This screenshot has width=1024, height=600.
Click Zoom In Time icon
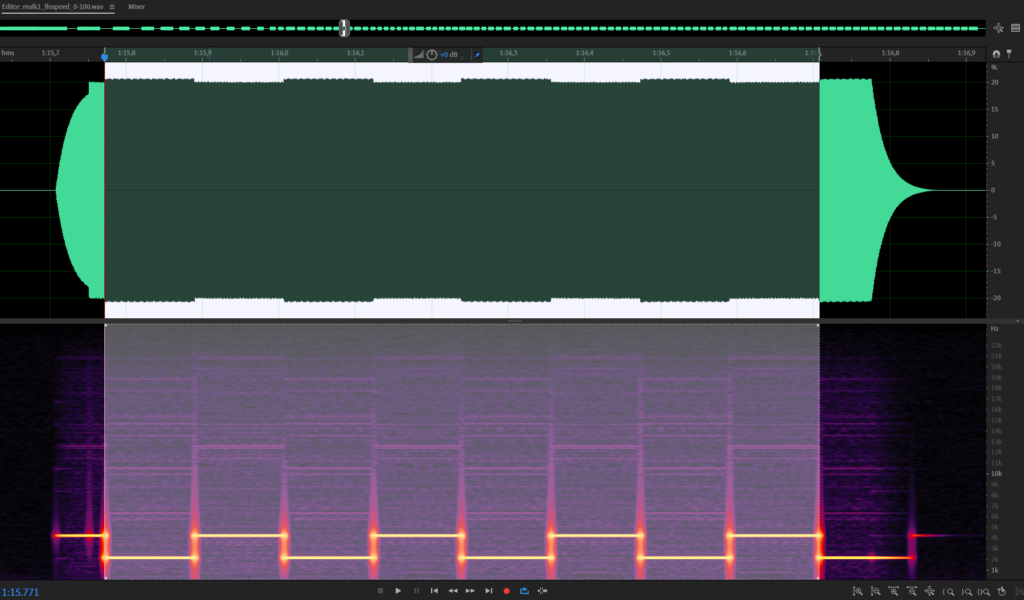coord(893,592)
